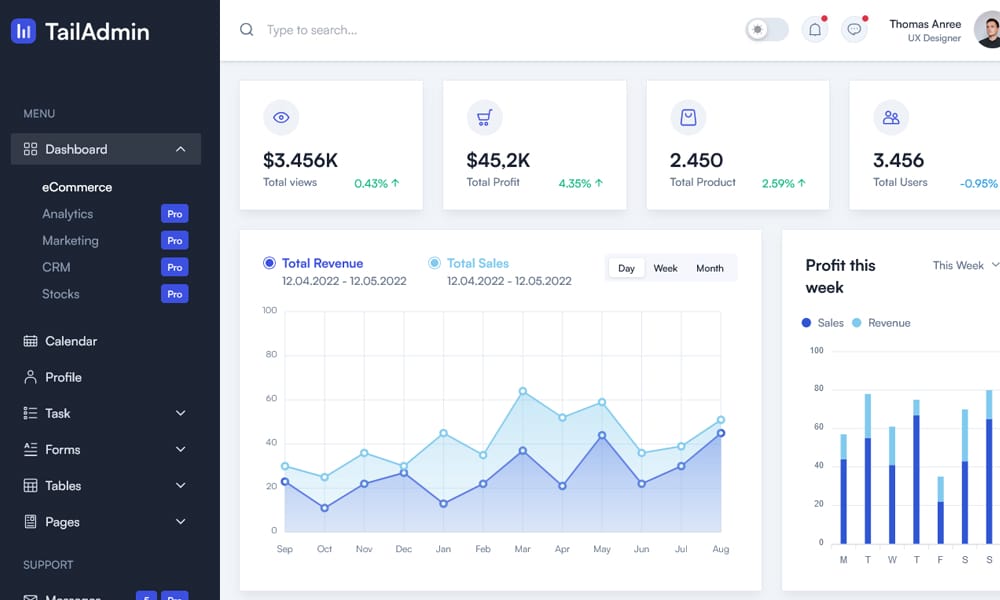Open the notifications bell icon
The image size is (1000, 600).
click(815, 30)
